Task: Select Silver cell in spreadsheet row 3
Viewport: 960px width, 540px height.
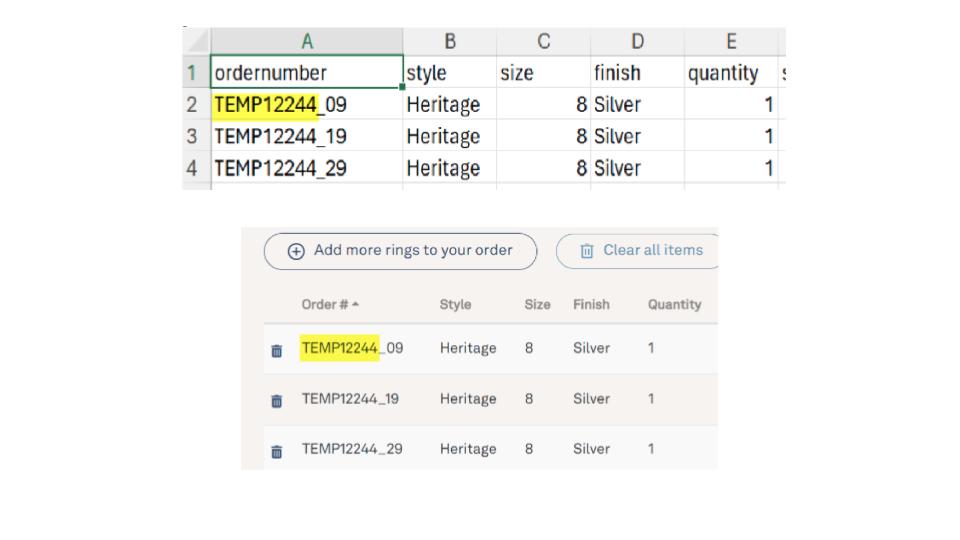Action: (x=637, y=136)
